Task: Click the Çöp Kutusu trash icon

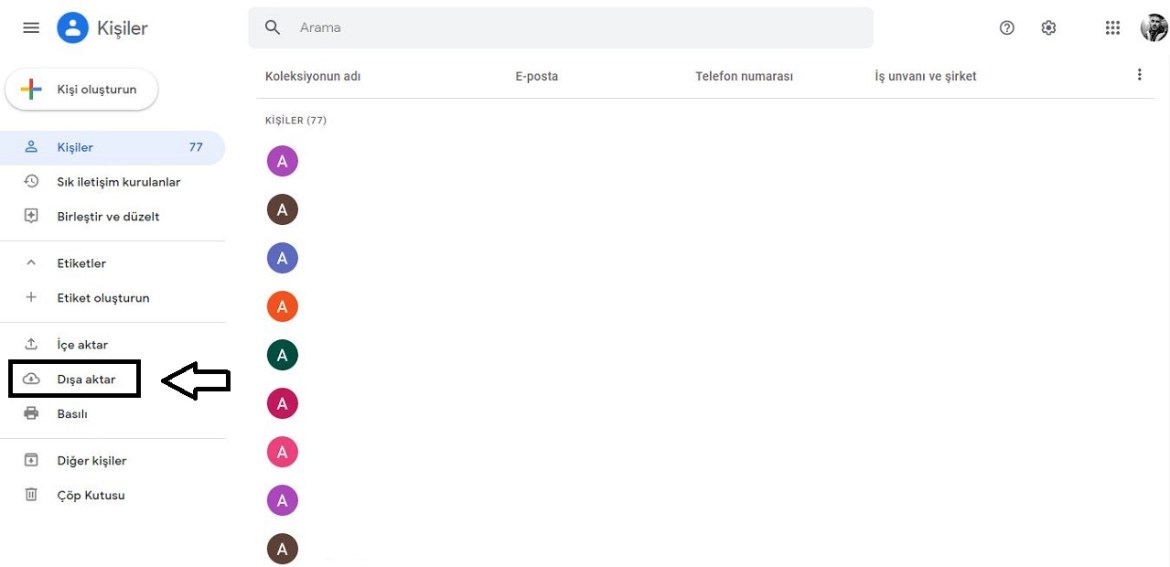Action: (x=31, y=495)
